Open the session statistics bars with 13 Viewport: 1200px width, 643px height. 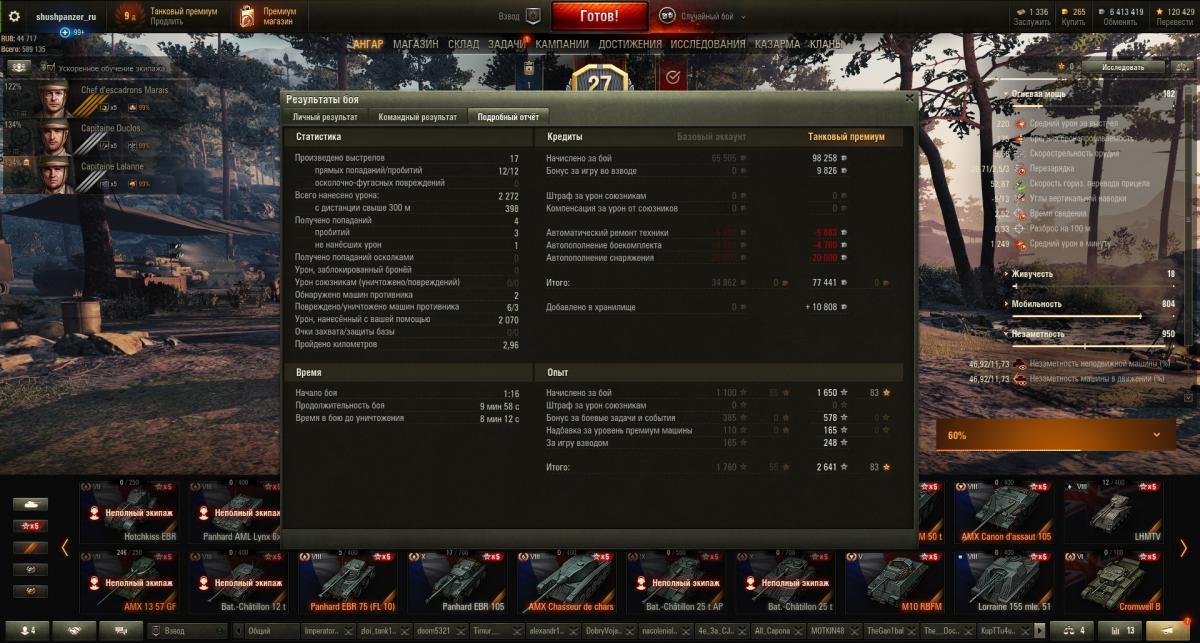click(1121, 631)
